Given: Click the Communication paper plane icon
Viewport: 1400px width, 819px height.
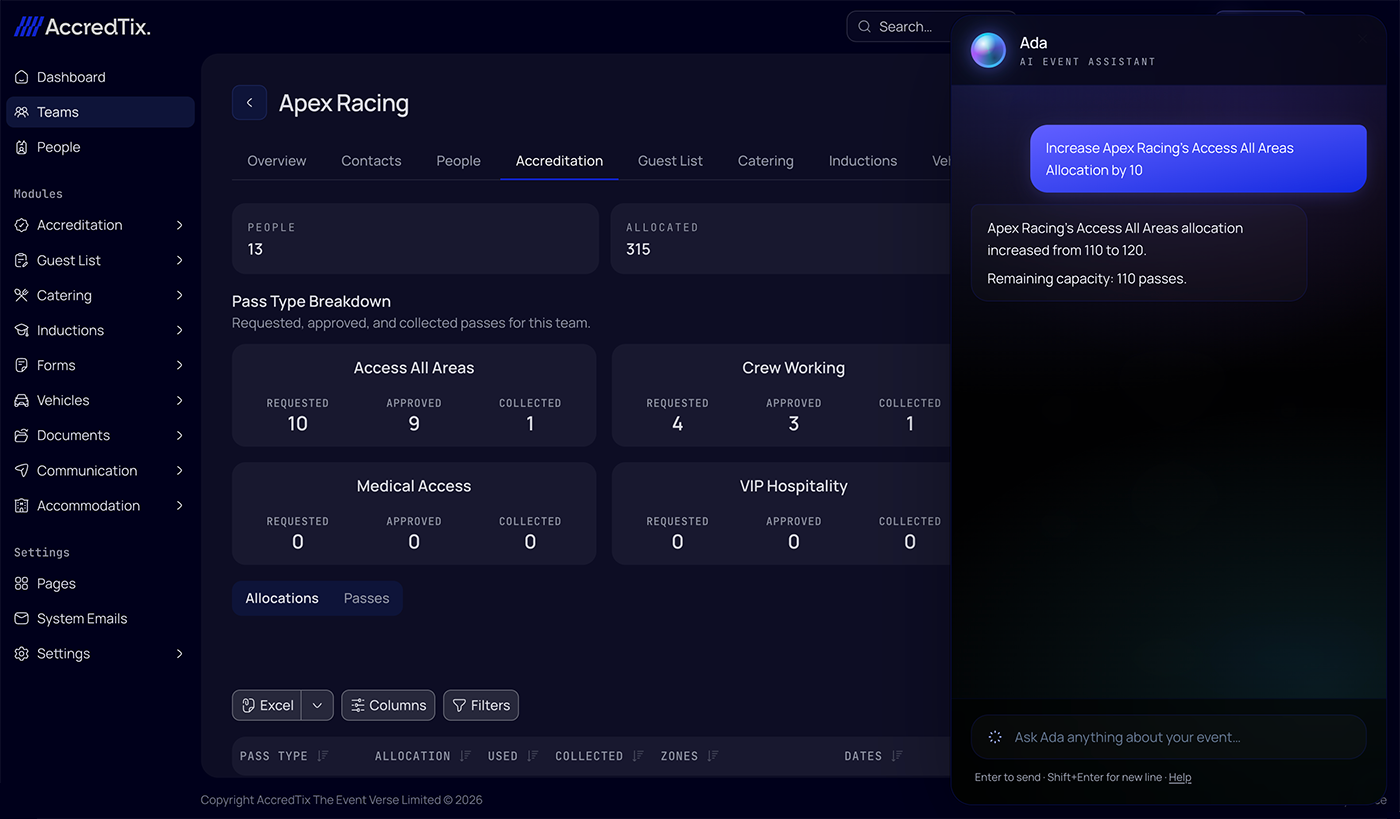Looking at the screenshot, I should 22,470.
